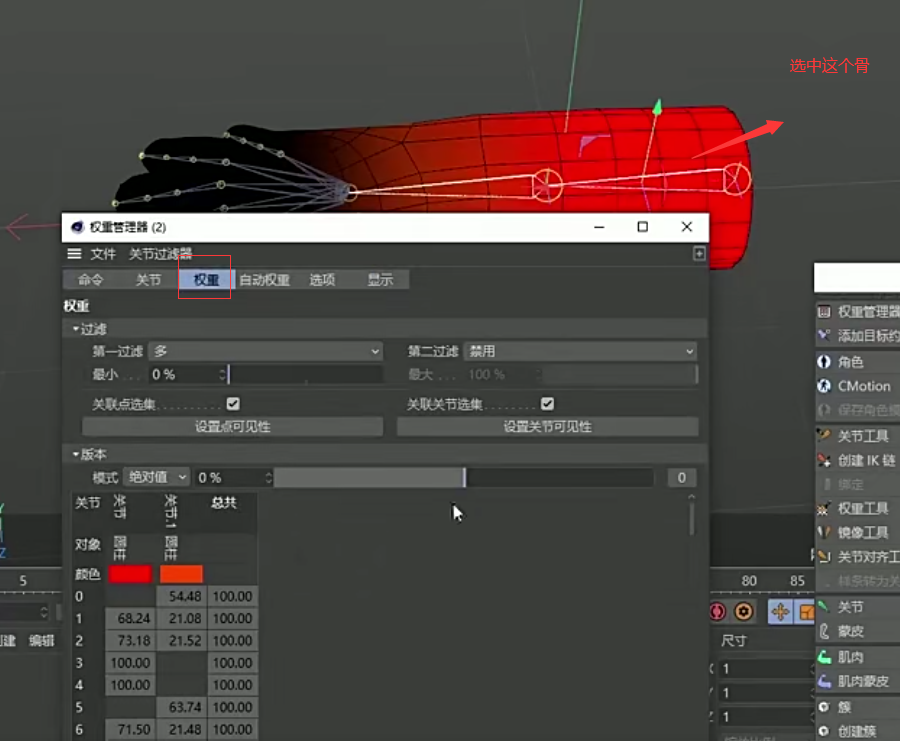Select weight cell 63.74 in row 5
This screenshot has width=900, height=741.
181,707
